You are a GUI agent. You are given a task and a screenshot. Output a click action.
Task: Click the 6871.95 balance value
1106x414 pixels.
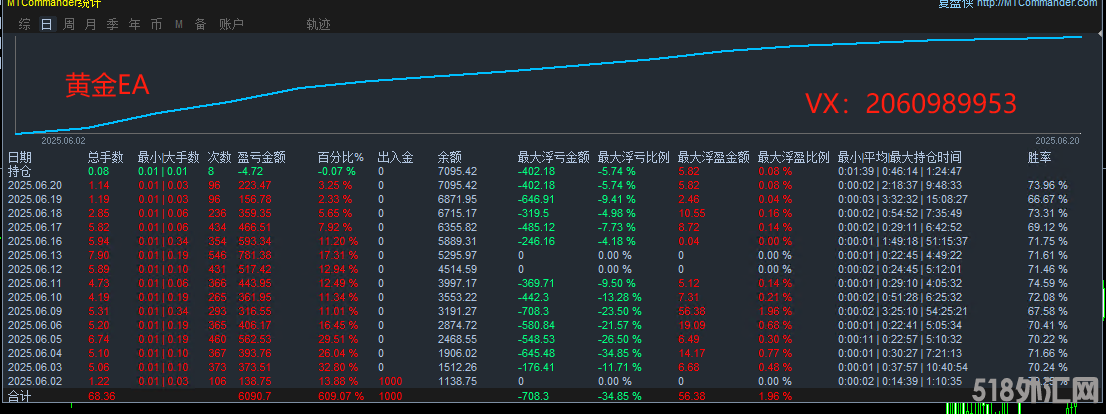click(457, 199)
